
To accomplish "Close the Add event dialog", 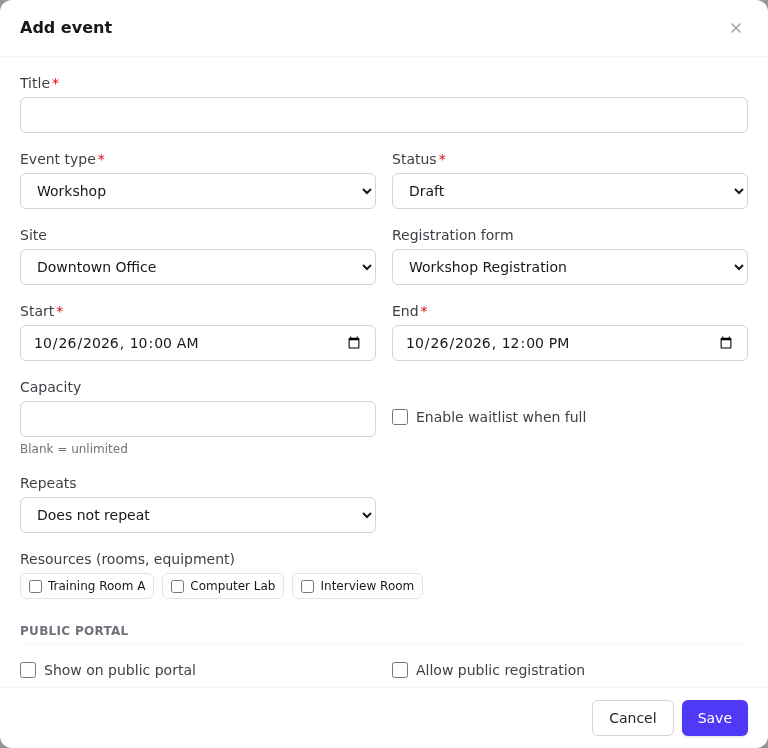I will coord(735,28).
